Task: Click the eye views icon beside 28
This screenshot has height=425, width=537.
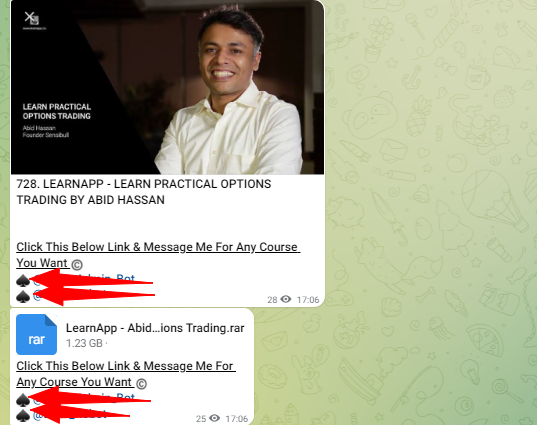Action: click(x=286, y=299)
